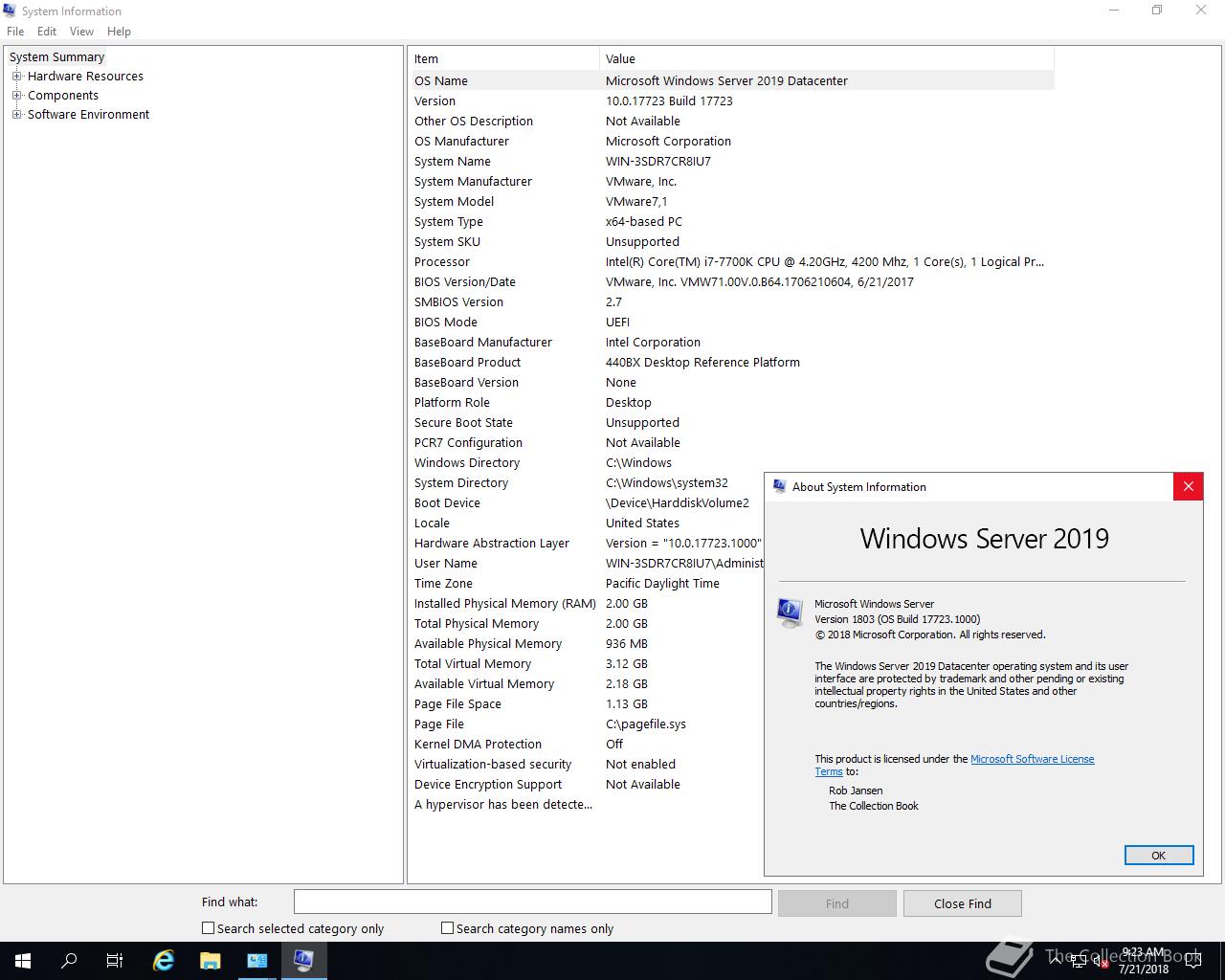Expand the Components tree node
Viewport: 1225px width, 980px height.
(16, 95)
